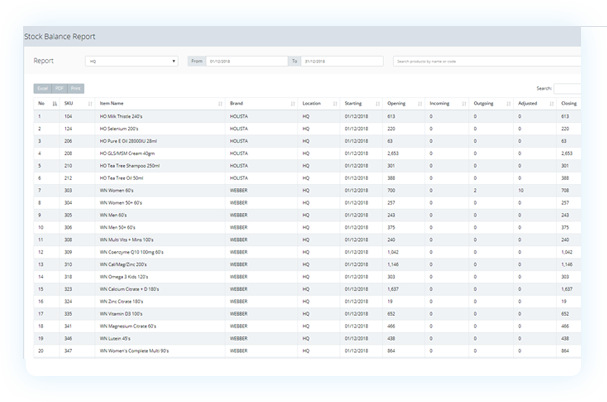
Task: Click WEBBER brand in WN Lutein row
Action: pos(238,338)
